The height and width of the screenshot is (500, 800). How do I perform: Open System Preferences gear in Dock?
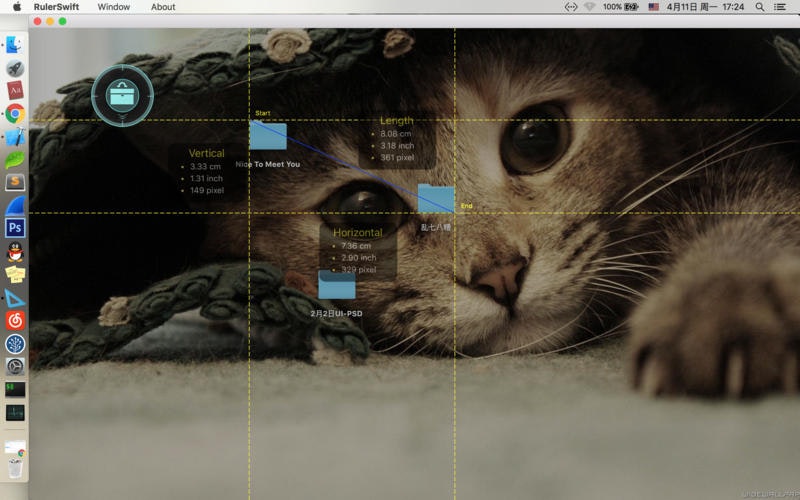pyautogui.click(x=15, y=366)
